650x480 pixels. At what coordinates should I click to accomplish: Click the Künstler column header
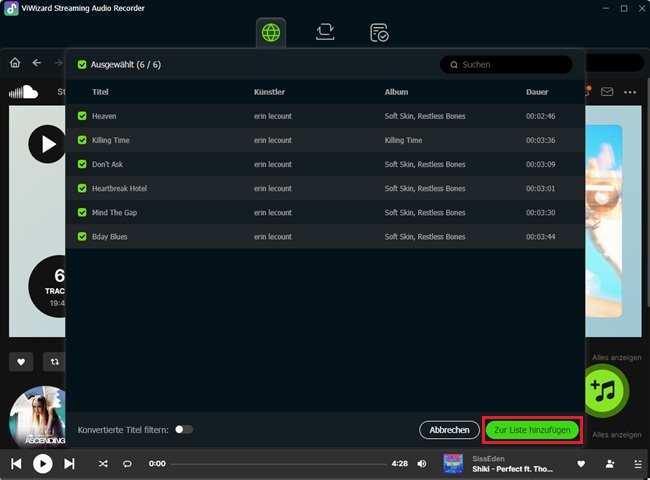[269, 92]
